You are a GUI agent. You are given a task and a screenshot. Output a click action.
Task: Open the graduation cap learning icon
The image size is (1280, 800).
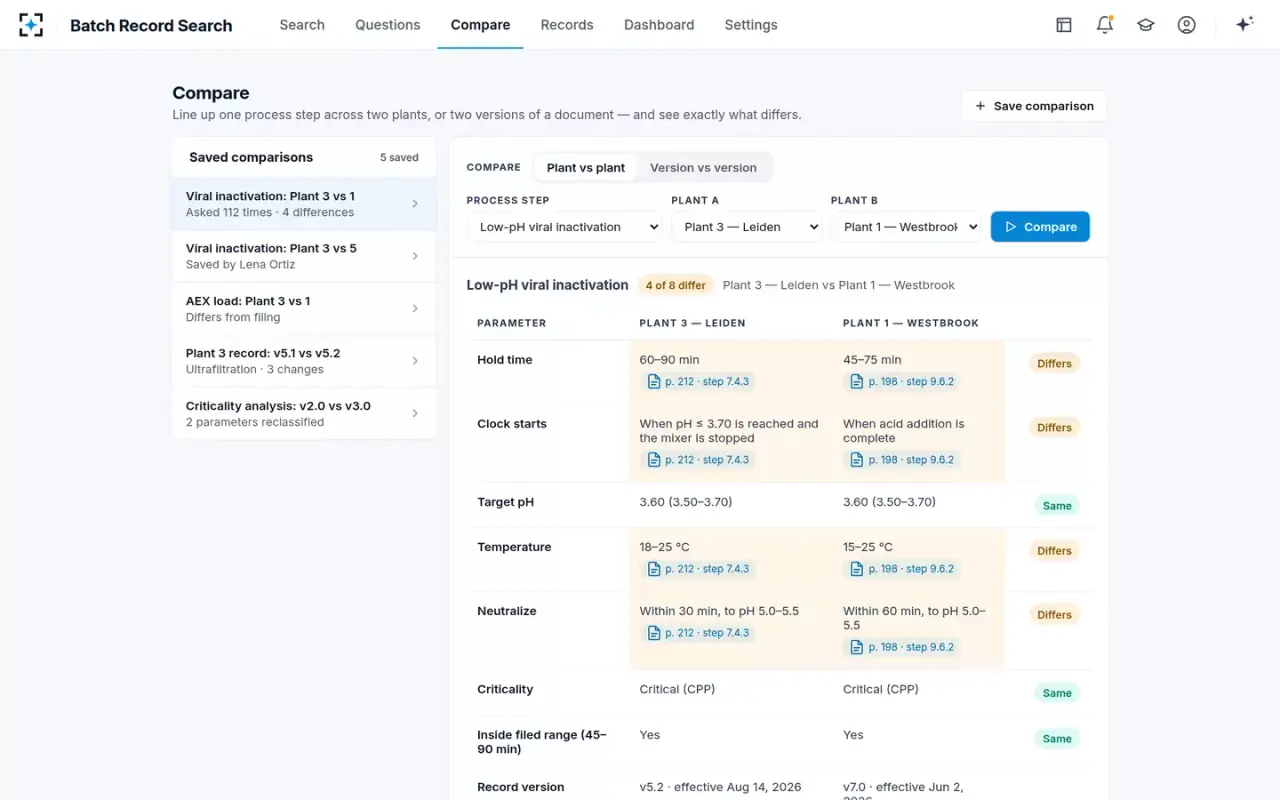[1146, 25]
